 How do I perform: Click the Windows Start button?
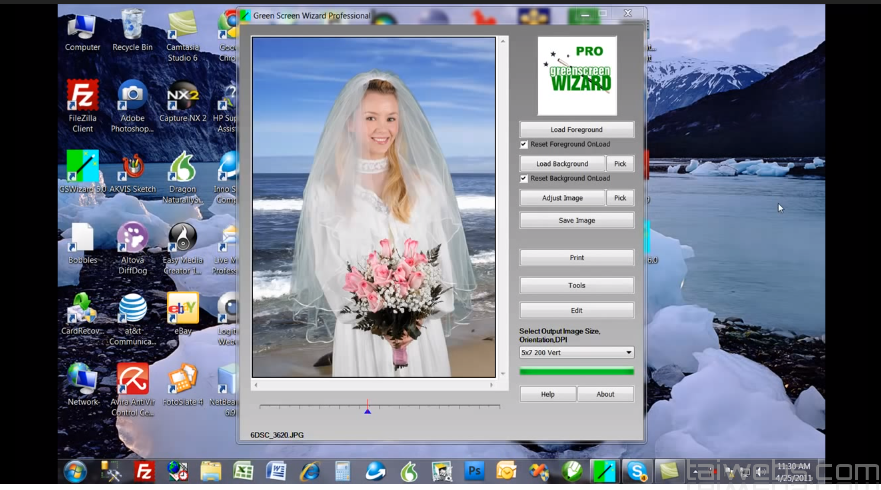[x=75, y=471]
